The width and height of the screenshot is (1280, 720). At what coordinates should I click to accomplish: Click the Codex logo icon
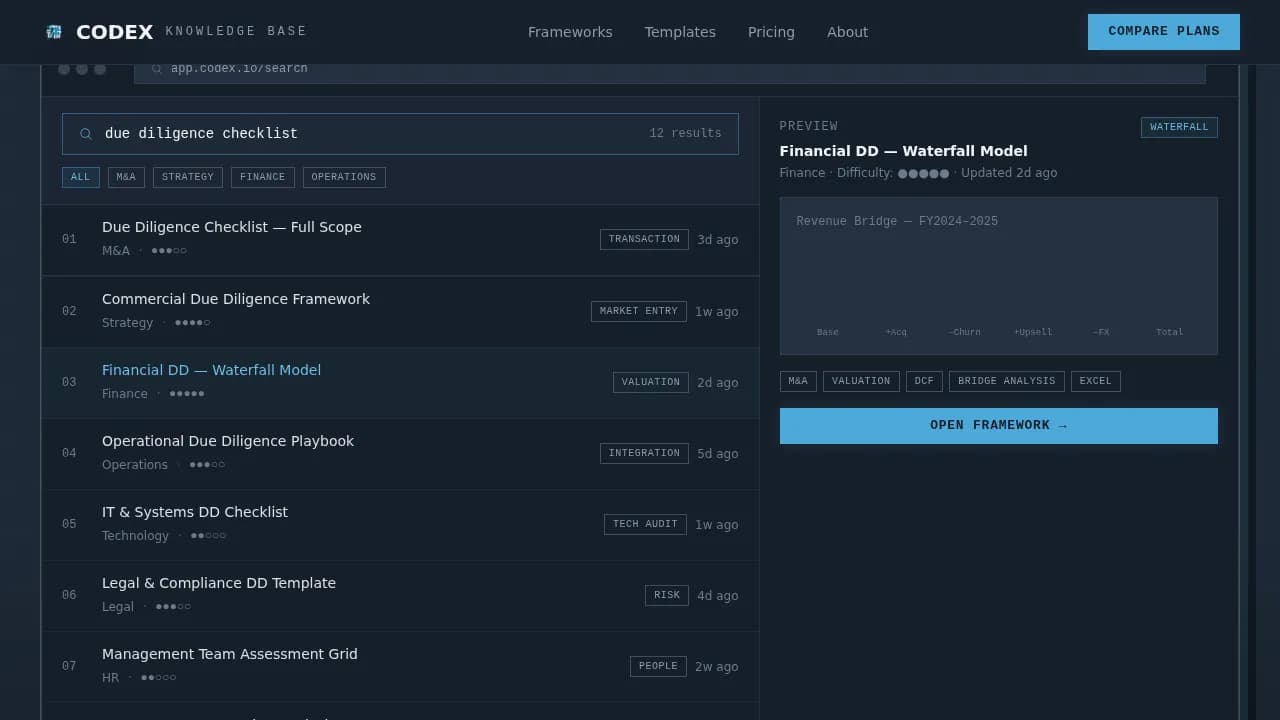[x=54, y=32]
